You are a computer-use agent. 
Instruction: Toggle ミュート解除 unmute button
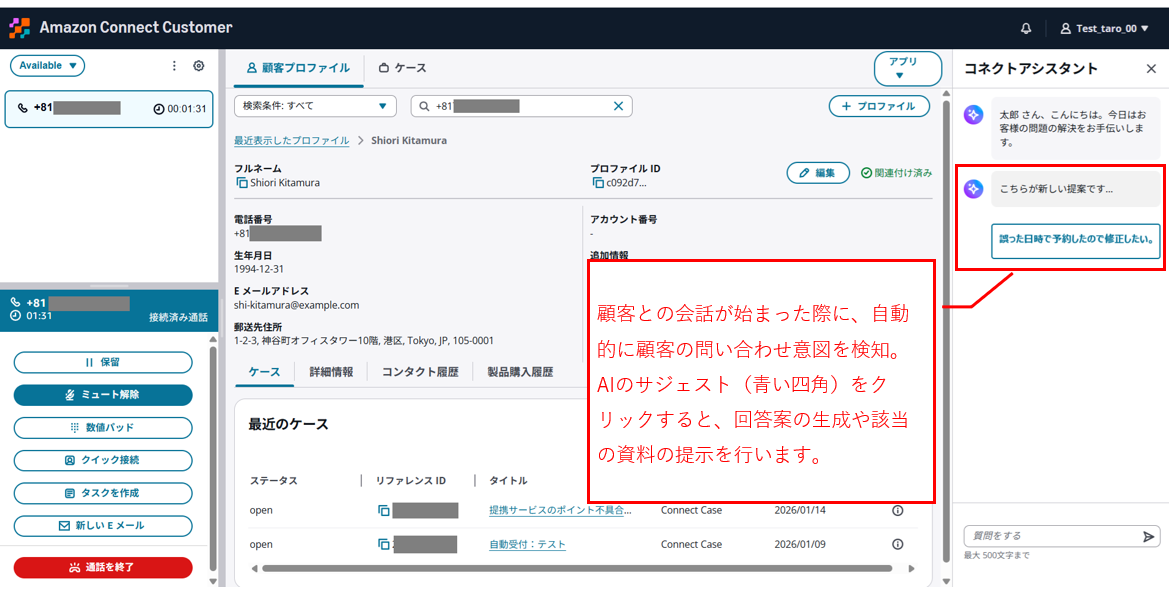pyautogui.click(x=103, y=395)
